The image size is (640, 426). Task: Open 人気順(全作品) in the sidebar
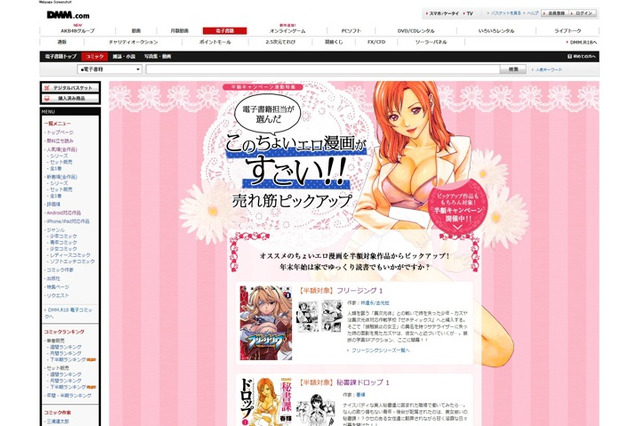pyautogui.click(x=62, y=149)
